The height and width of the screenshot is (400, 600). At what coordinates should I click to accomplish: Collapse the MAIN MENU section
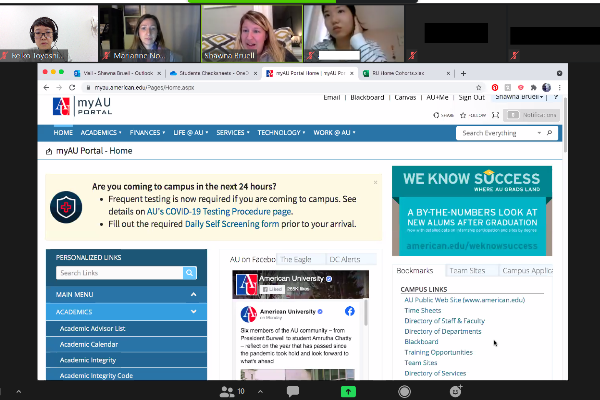point(127,294)
